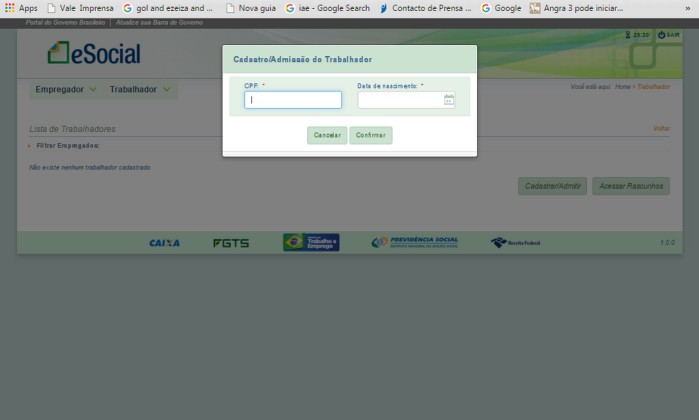Open the Receita Federal logo
Viewport: 699px width, 420px height.
pos(515,242)
